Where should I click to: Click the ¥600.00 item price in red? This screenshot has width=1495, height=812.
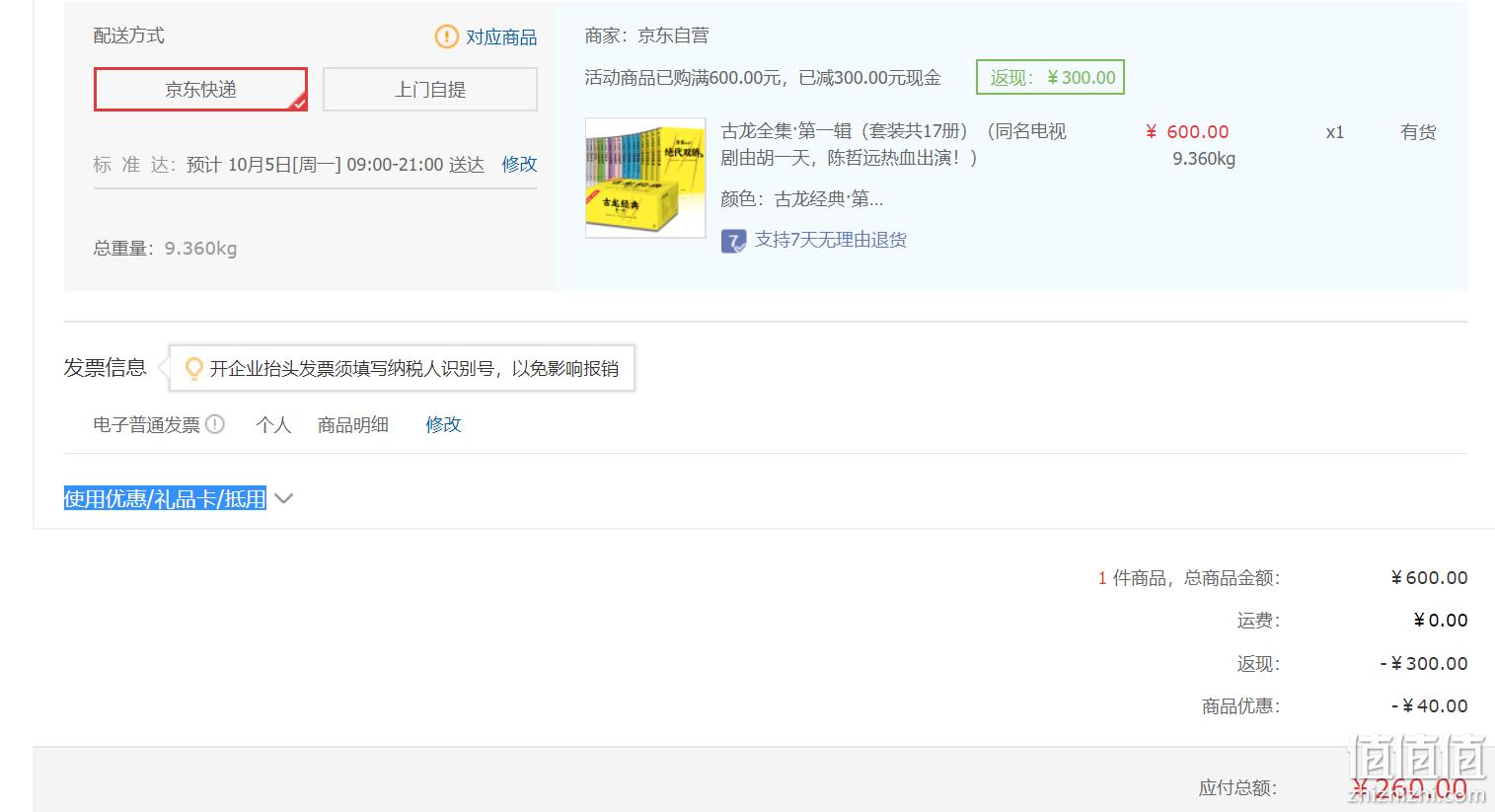coord(1187,131)
